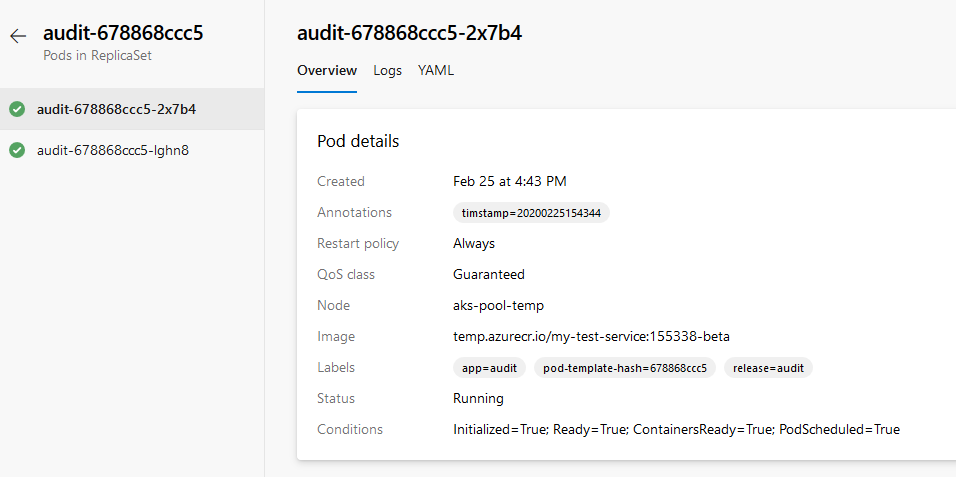Click green status icon for pod lghn8

click(x=17, y=151)
